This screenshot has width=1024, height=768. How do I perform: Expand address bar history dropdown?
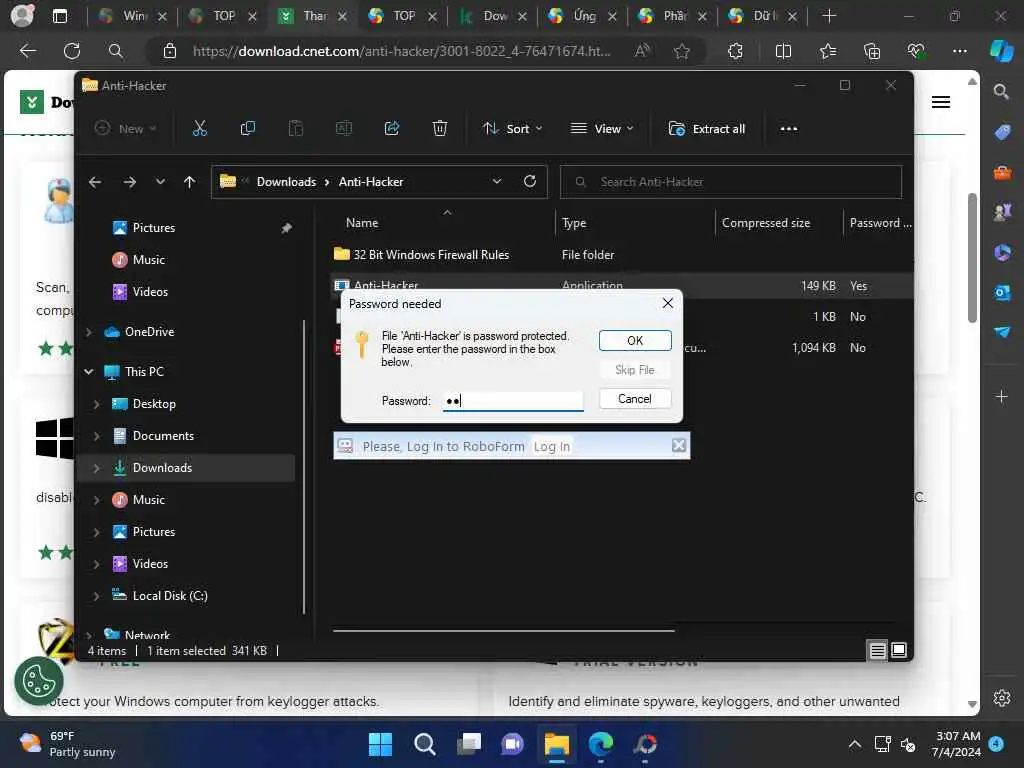pos(497,182)
